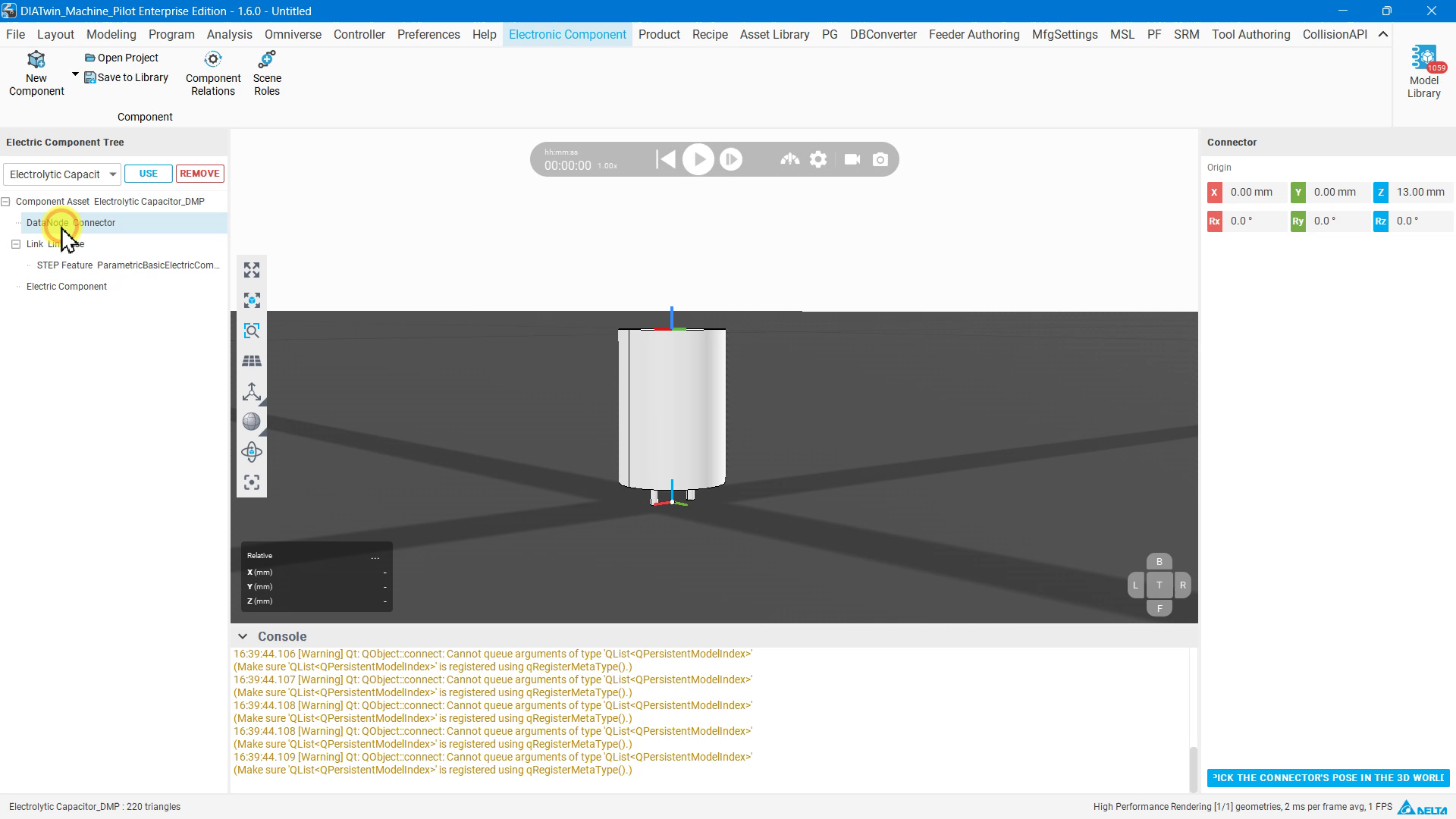Switch to Back view on view cube
Image resolution: width=1456 pixels, height=819 pixels.
(1159, 562)
